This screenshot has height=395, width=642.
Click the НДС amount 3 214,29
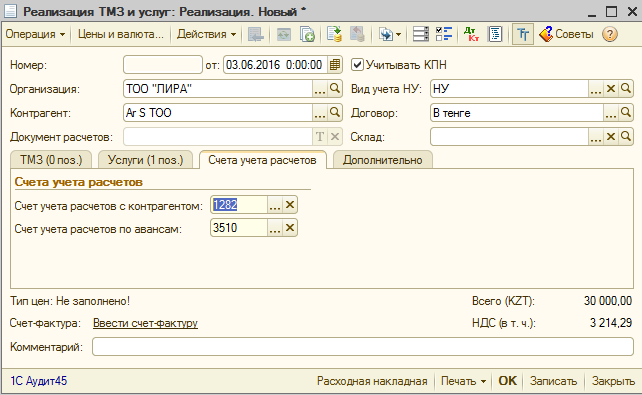[610, 323]
